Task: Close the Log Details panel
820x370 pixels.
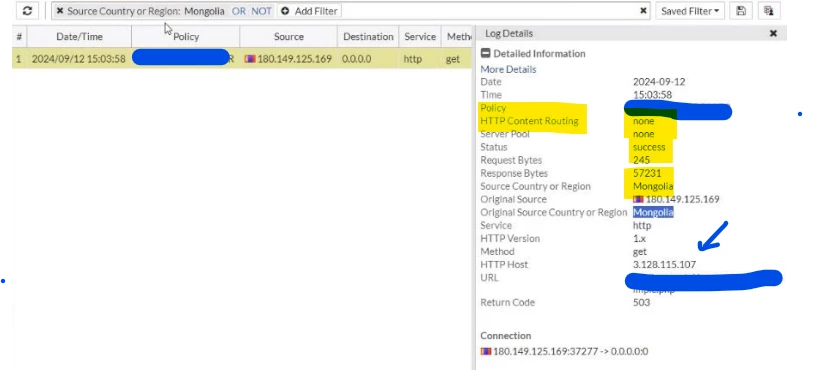Action: [x=773, y=33]
